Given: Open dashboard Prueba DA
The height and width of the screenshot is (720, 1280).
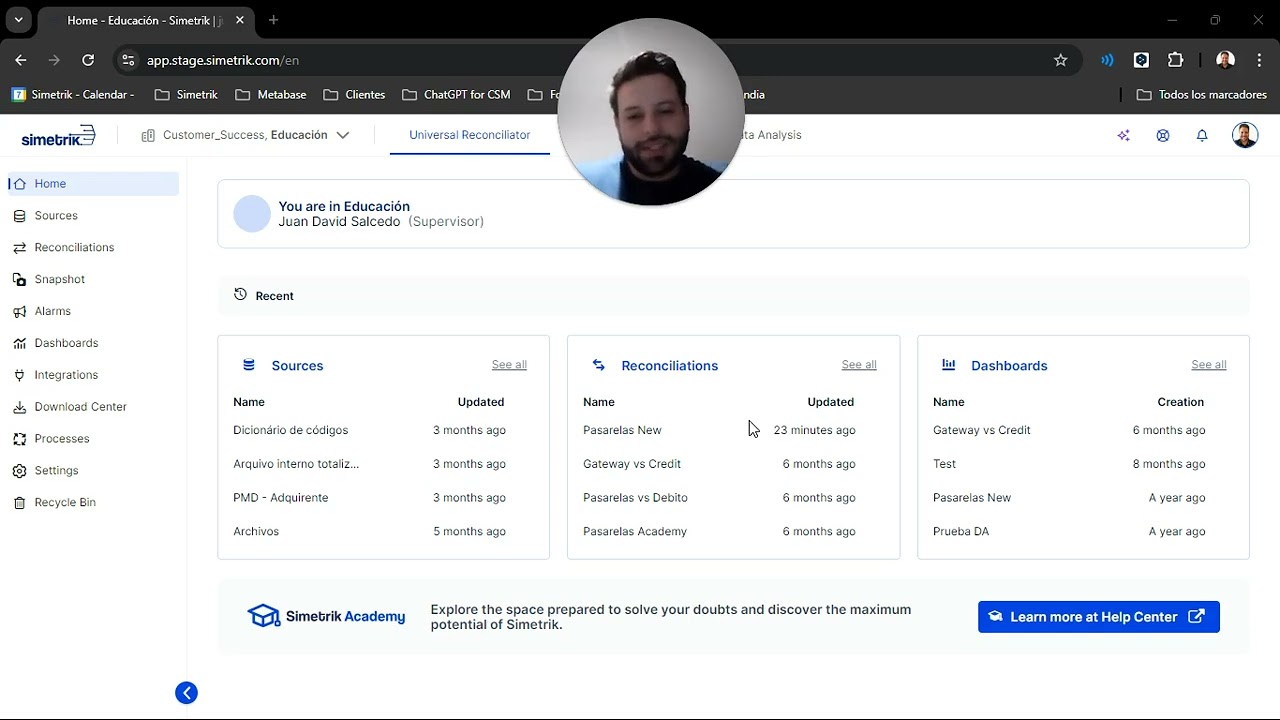Looking at the screenshot, I should (x=961, y=532).
